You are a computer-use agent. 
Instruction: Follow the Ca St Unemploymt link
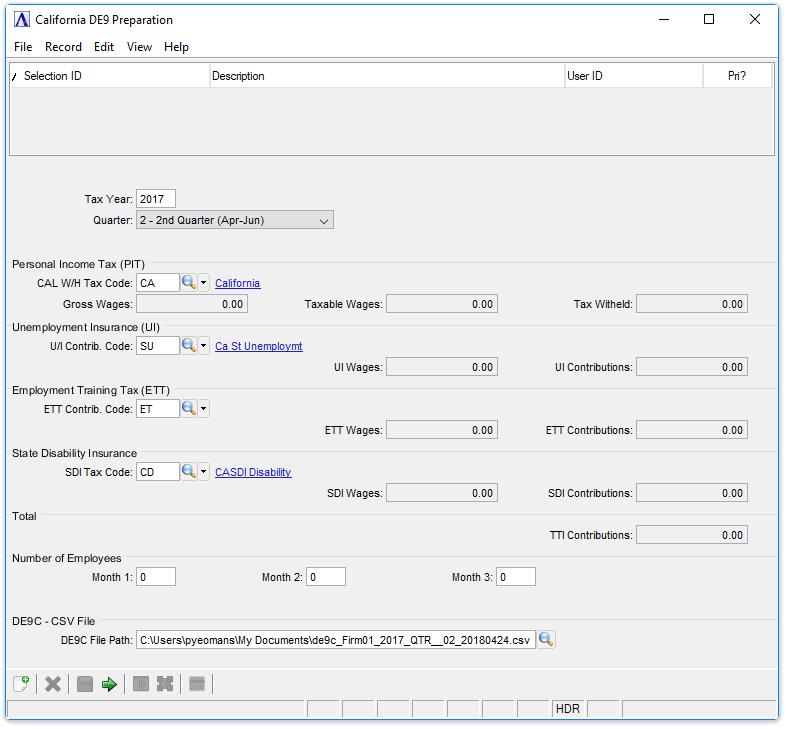260,348
